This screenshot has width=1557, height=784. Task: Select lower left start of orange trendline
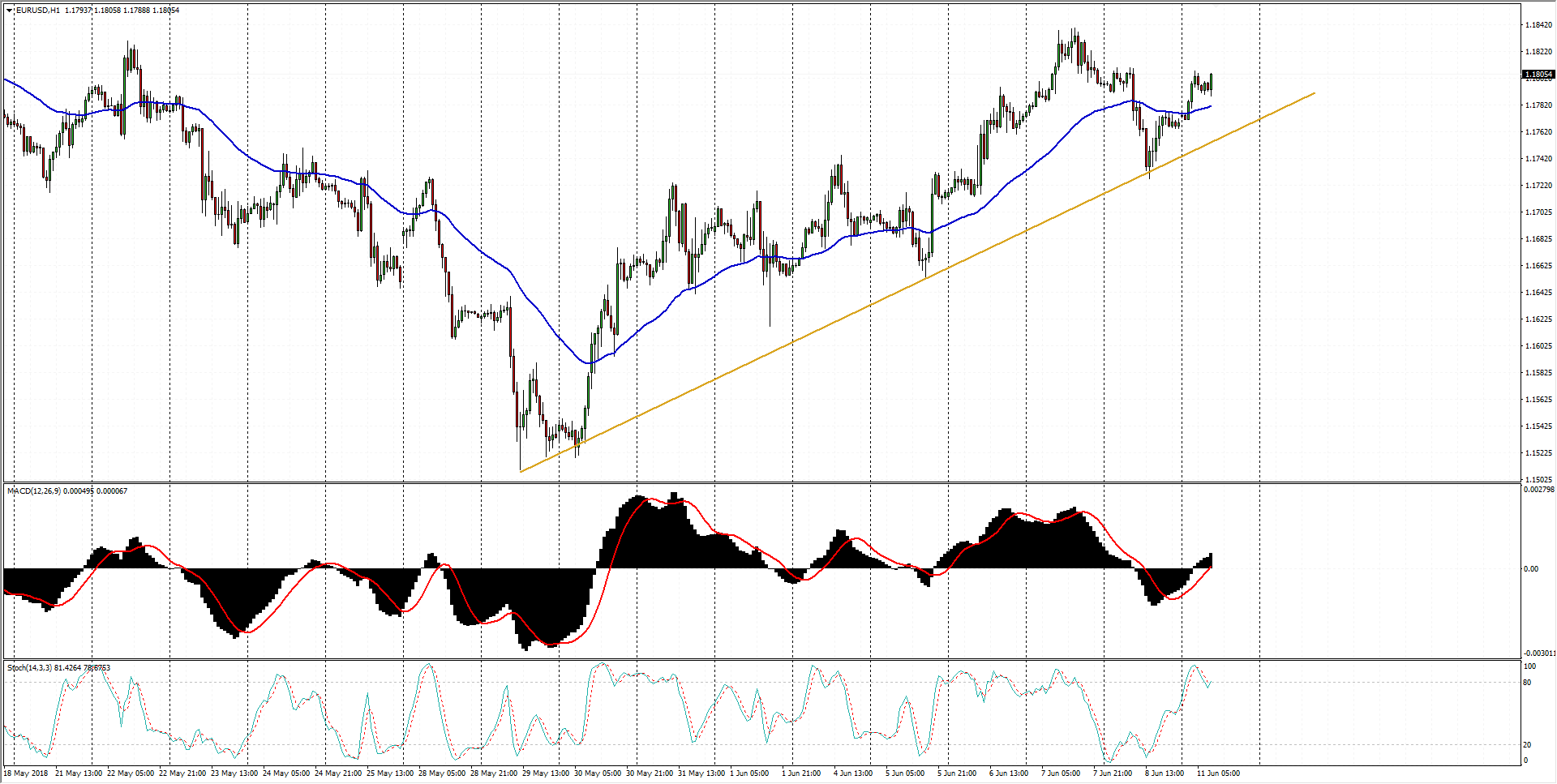click(x=521, y=471)
